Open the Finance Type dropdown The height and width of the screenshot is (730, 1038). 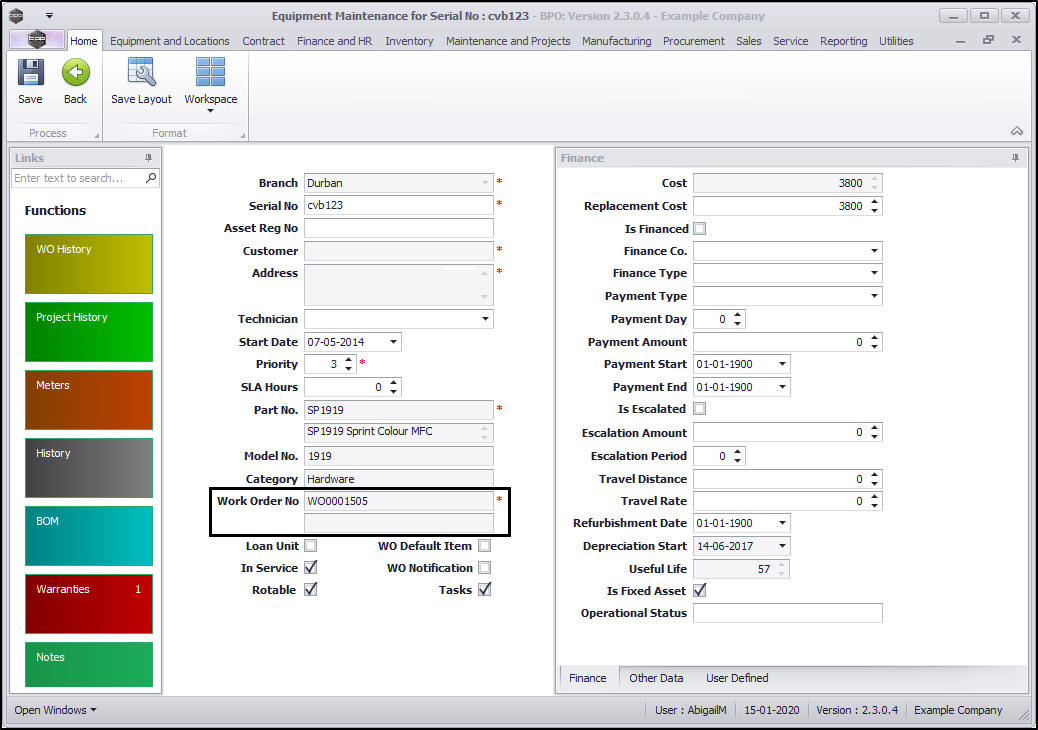pyautogui.click(x=875, y=273)
